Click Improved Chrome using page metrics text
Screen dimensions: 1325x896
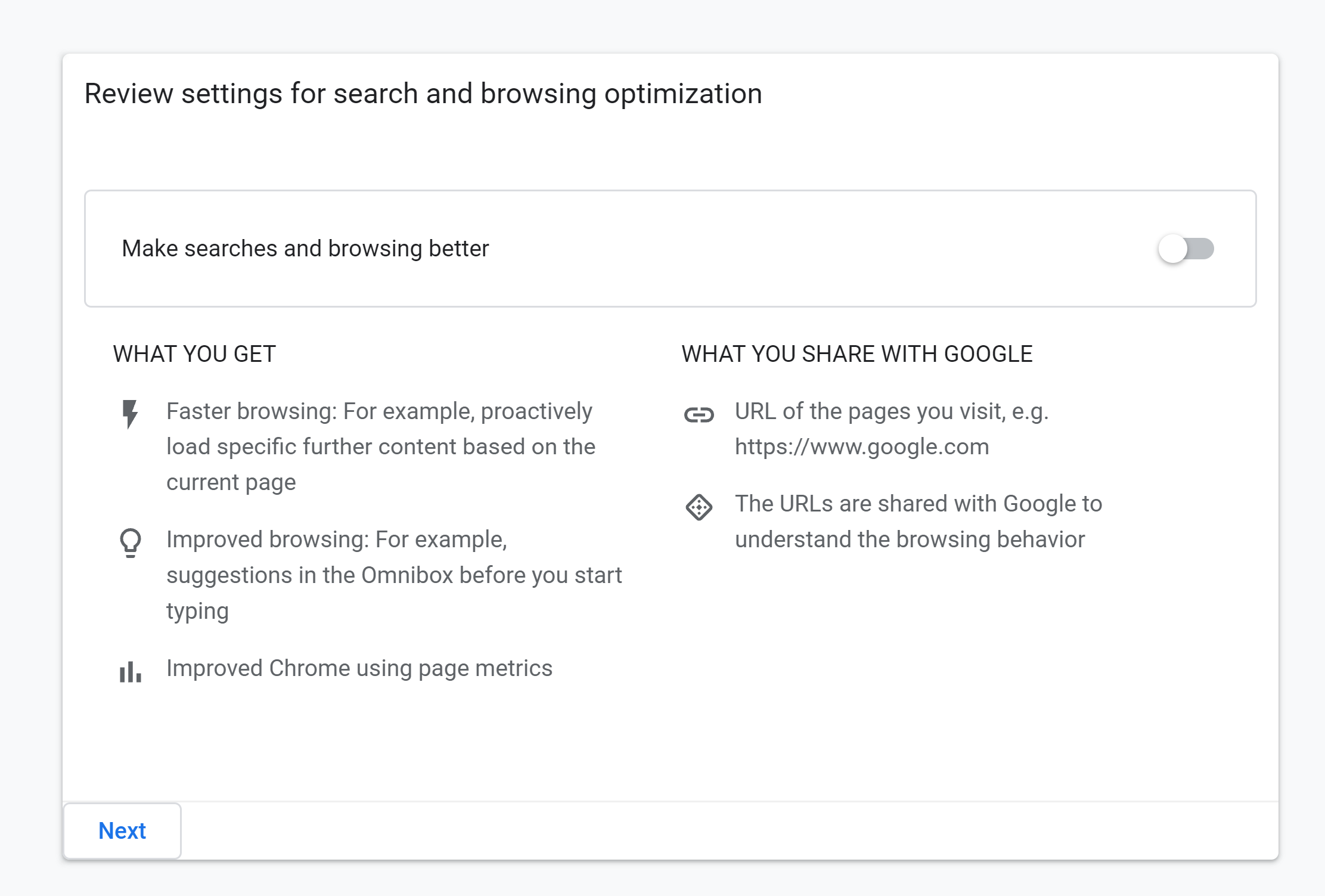tap(359, 668)
